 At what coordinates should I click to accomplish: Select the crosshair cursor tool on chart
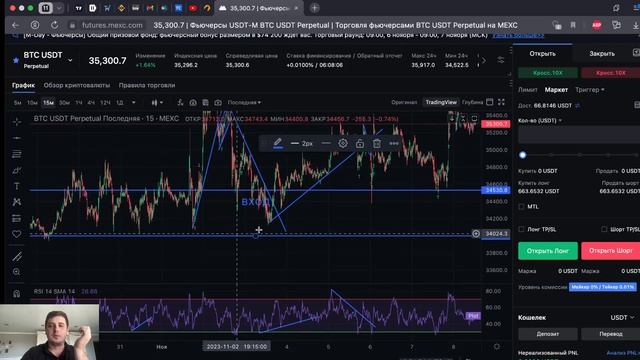17,122
